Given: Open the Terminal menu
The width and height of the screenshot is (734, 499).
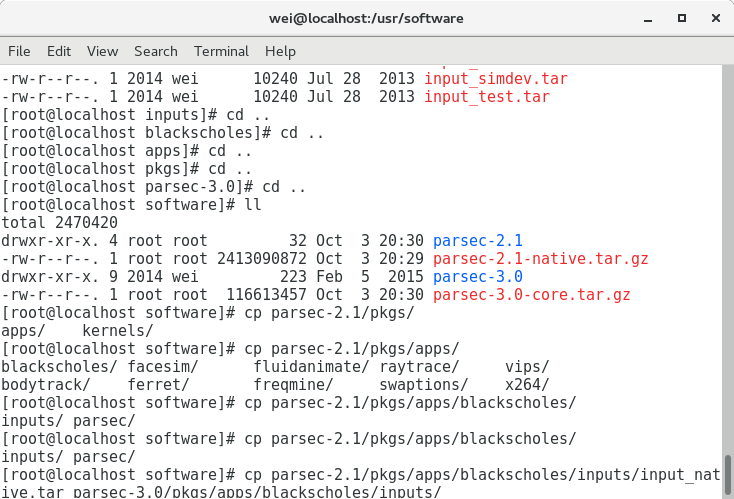Looking at the screenshot, I should pos(221,51).
